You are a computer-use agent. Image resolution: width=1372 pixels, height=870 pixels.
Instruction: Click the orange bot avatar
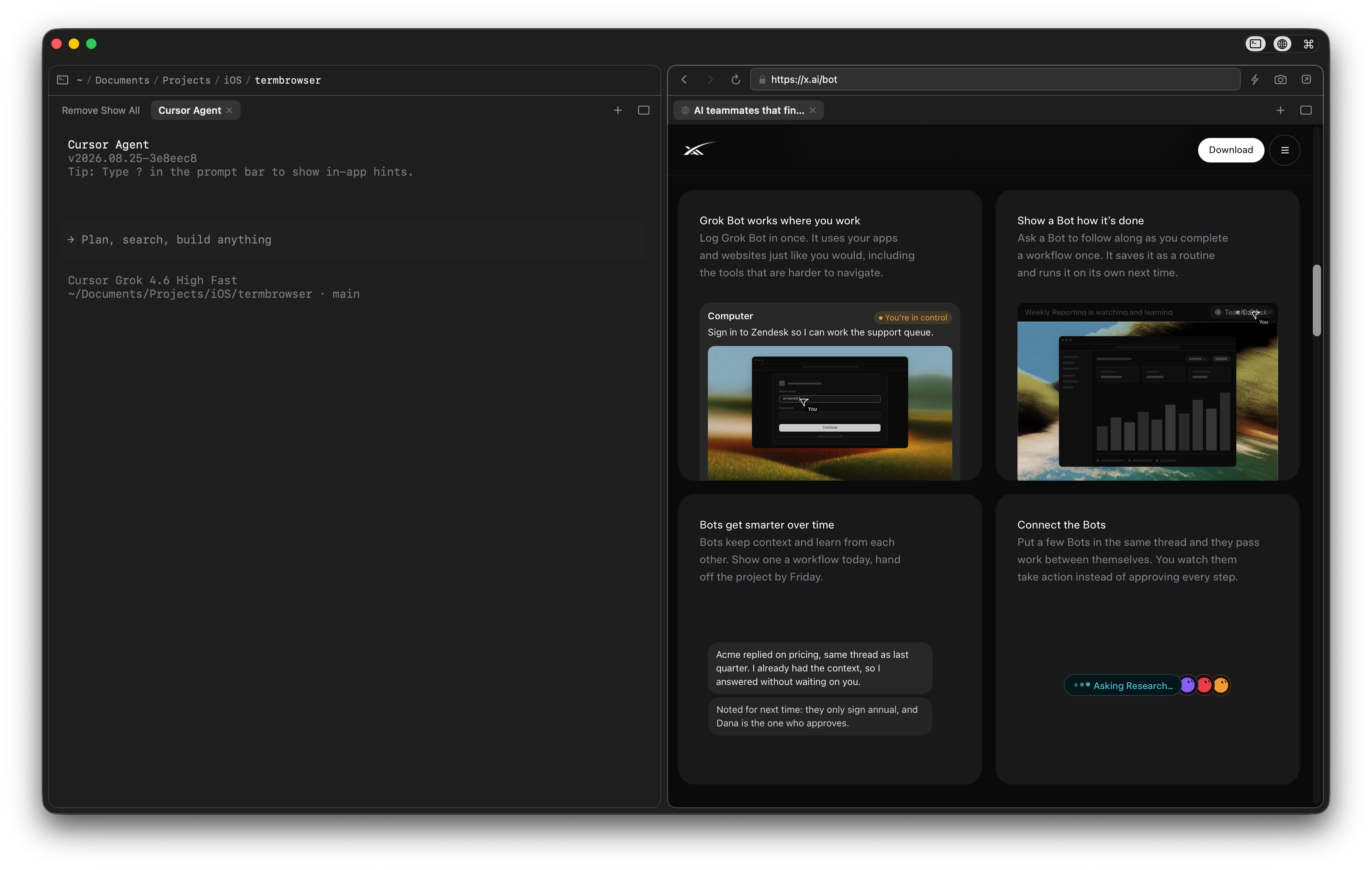pyautogui.click(x=1220, y=685)
